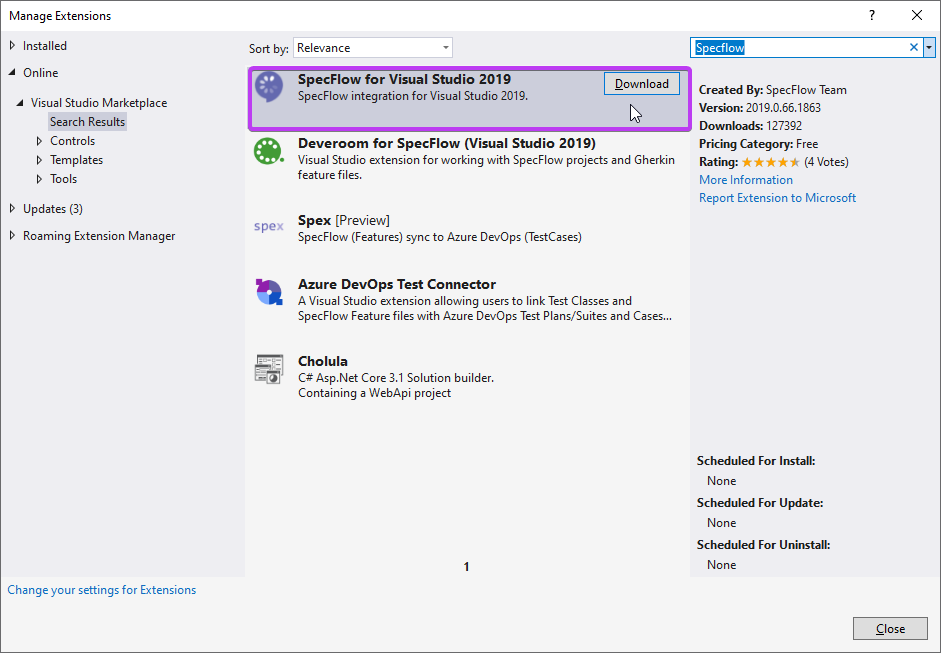Select Azure DevOps Test Connector title
This screenshot has height=653, width=941.
397,284
